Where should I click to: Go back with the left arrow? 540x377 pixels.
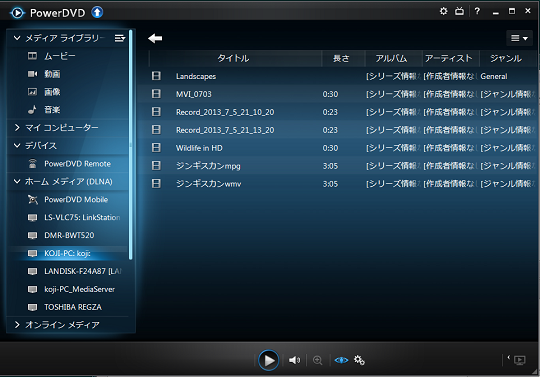click(155, 38)
